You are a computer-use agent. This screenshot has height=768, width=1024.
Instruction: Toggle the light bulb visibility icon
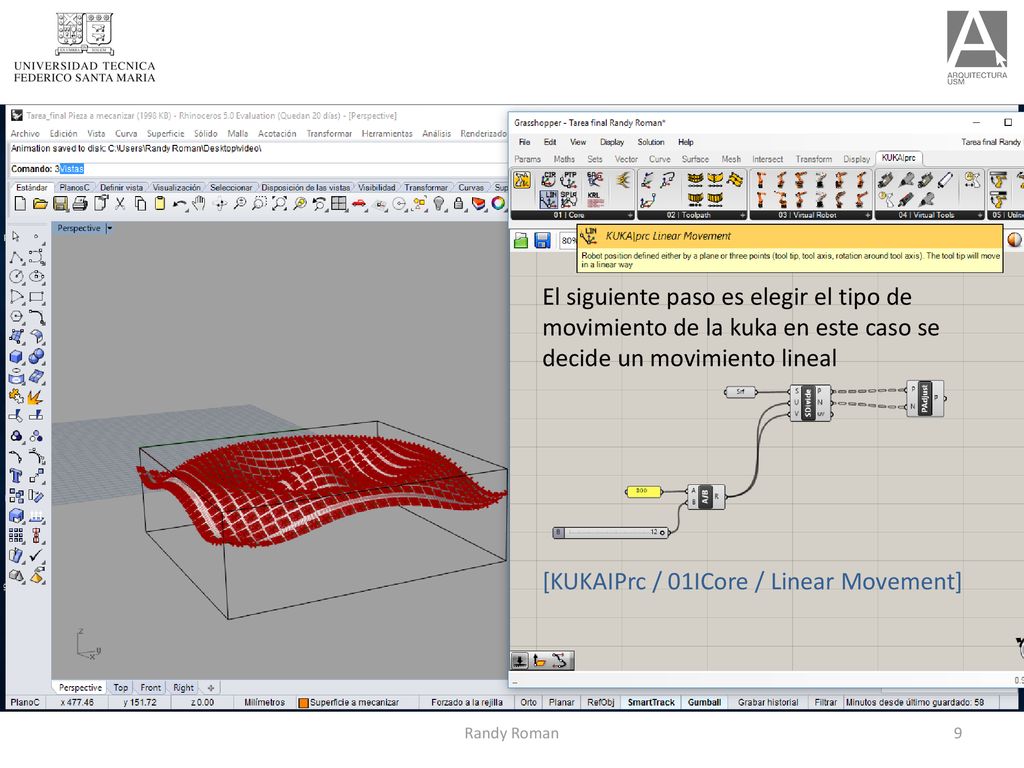[439, 204]
